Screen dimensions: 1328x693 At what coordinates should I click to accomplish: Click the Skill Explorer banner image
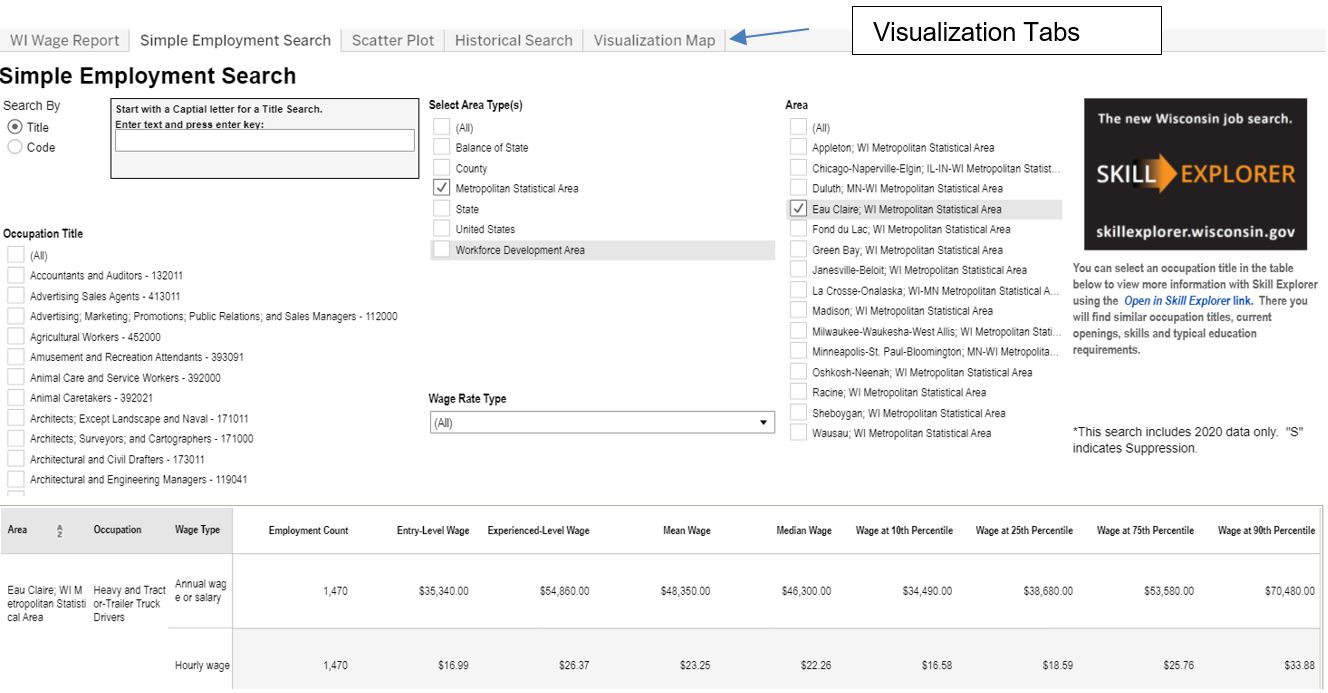1195,174
